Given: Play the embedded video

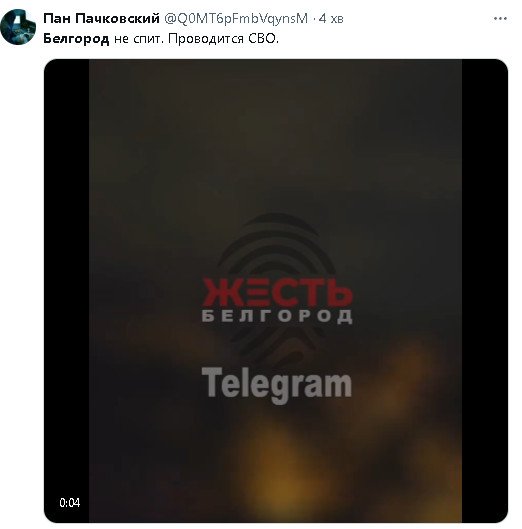Looking at the screenshot, I should [x=276, y=290].
